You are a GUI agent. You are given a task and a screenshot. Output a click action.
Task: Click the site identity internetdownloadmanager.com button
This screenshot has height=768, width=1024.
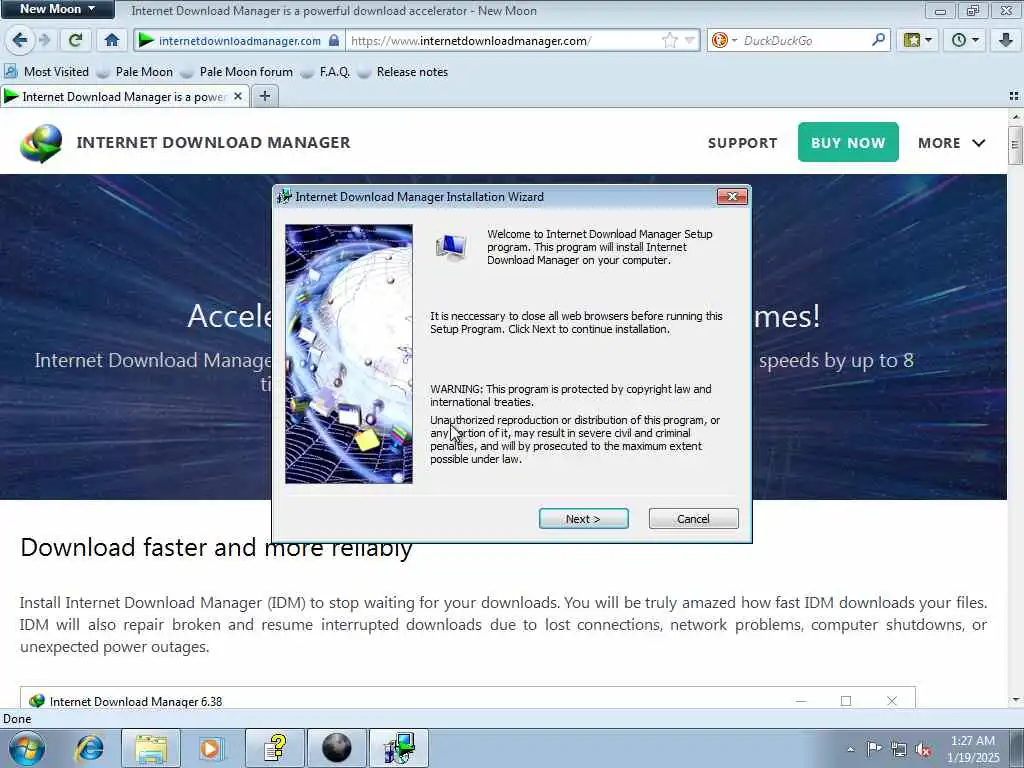(239, 40)
